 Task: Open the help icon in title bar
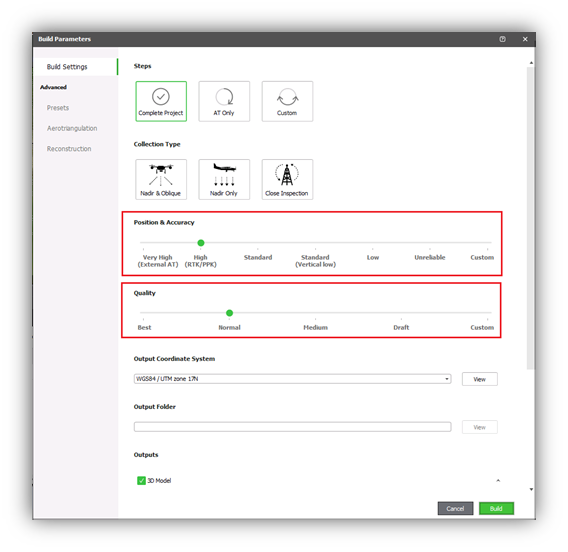point(502,39)
